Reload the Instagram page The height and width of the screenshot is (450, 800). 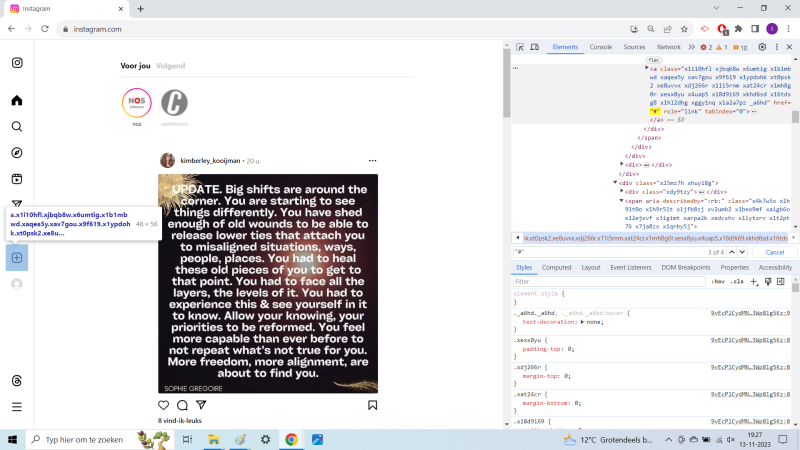click(x=45, y=29)
